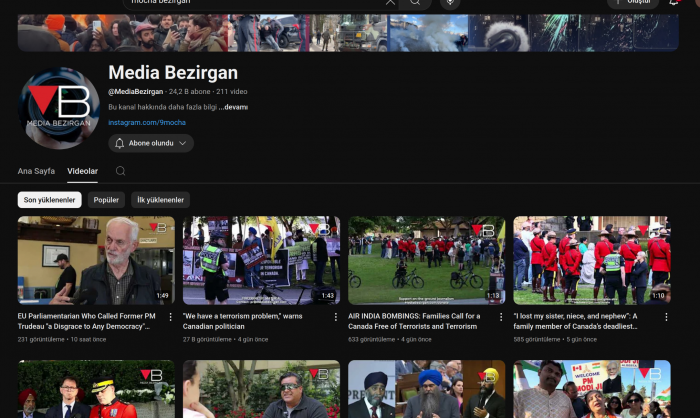Click the search magnifier button in the top bar
Screen dimensions: 700x418
415,2
